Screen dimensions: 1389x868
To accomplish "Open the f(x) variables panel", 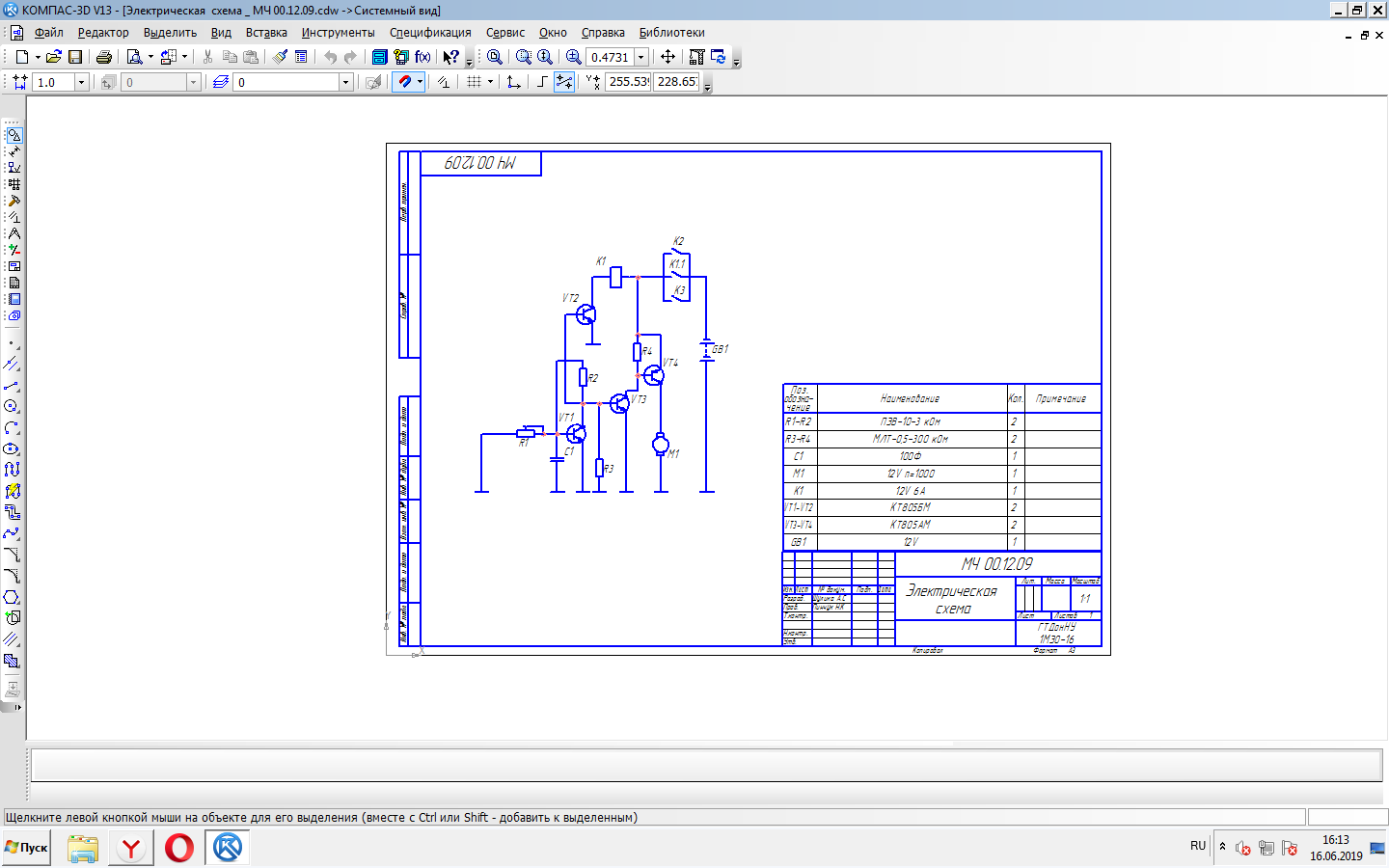I will click(x=422, y=57).
